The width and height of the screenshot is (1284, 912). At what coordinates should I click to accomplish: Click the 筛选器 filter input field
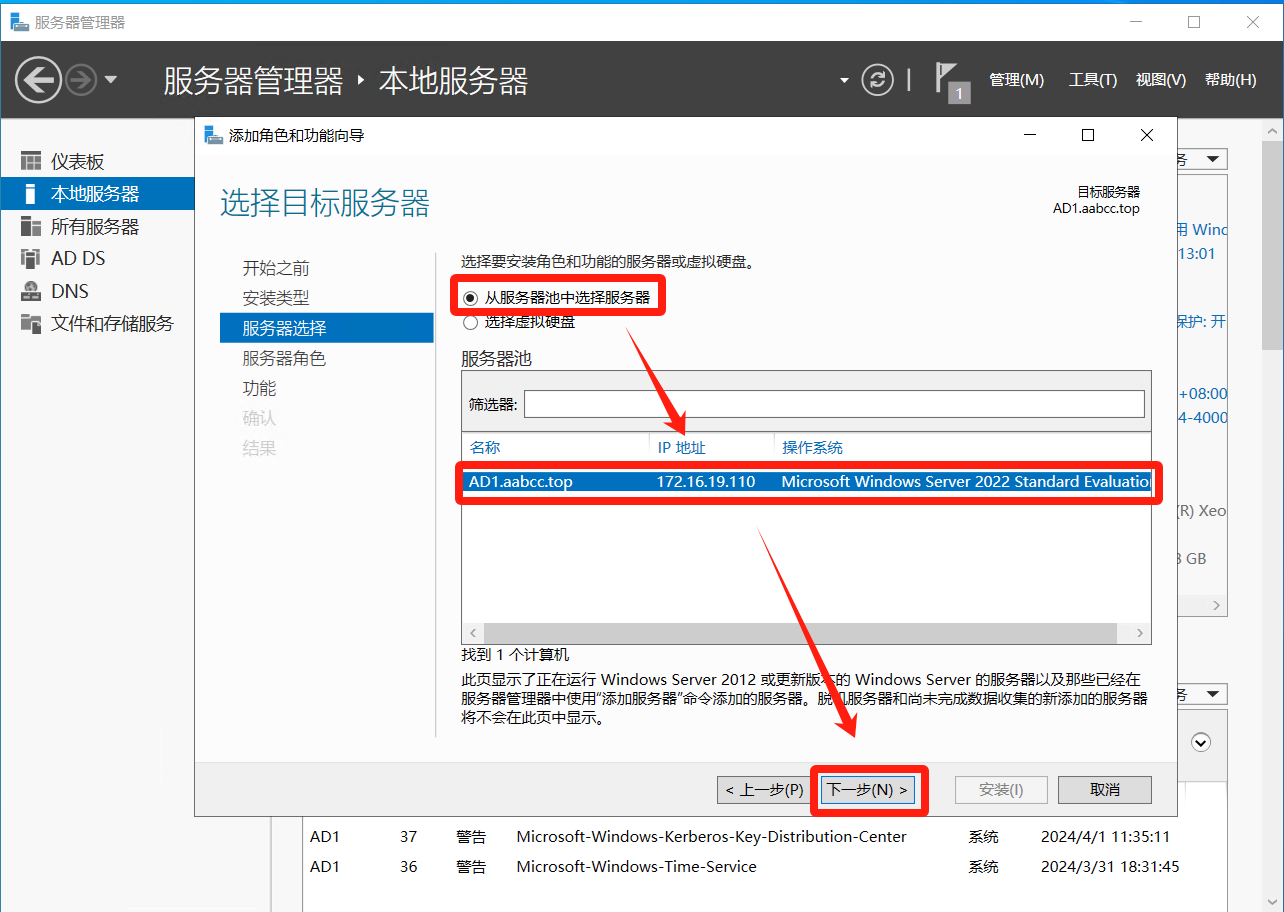click(x=833, y=404)
